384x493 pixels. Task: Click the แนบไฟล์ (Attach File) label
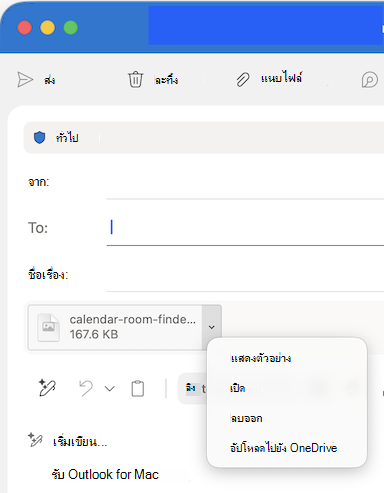pyautogui.click(x=282, y=78)
